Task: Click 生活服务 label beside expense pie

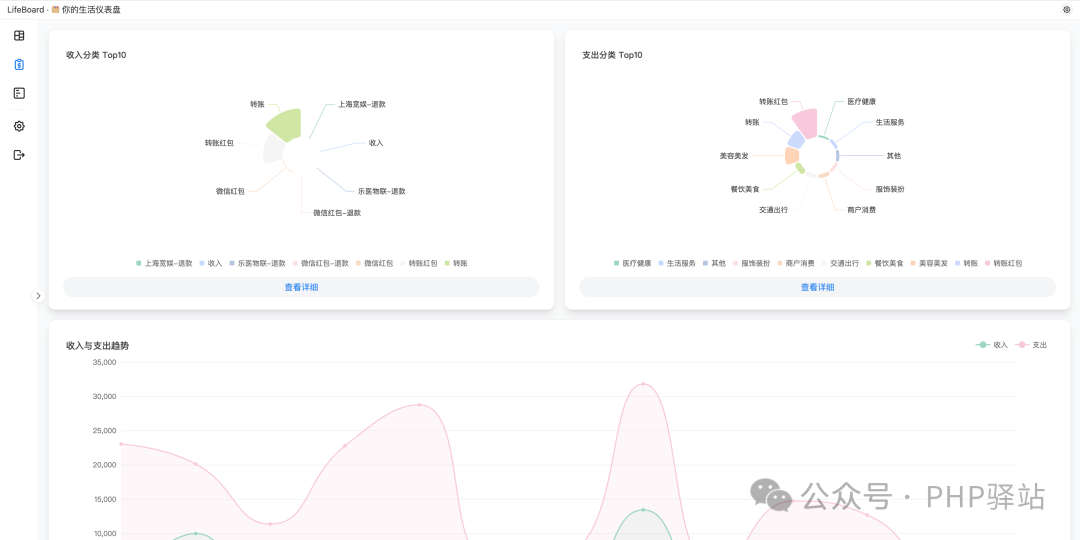Action: pos(890,122)
